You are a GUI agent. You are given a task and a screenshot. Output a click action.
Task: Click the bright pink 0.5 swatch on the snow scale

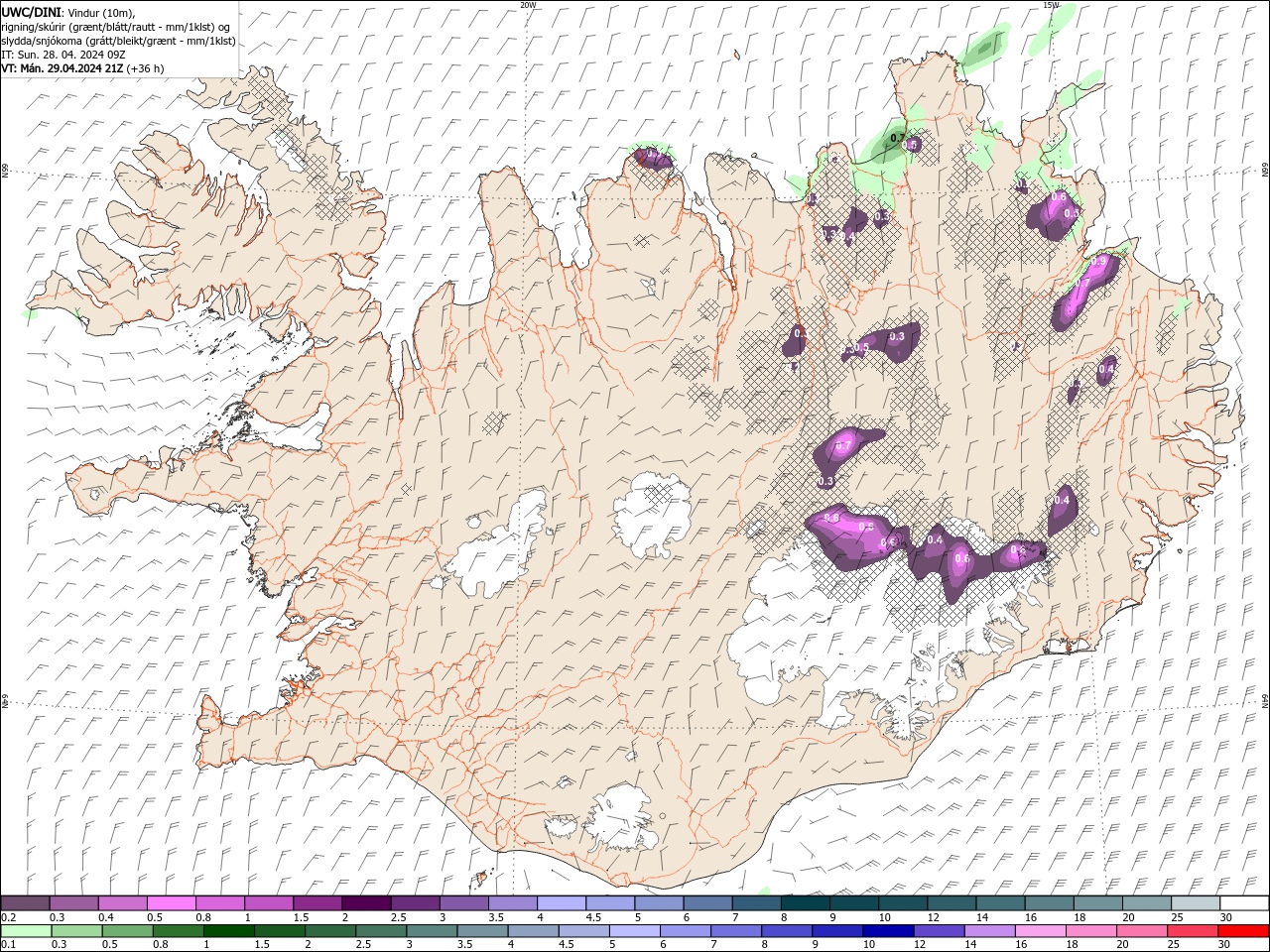pyautogui.click(x=171, y=903)
